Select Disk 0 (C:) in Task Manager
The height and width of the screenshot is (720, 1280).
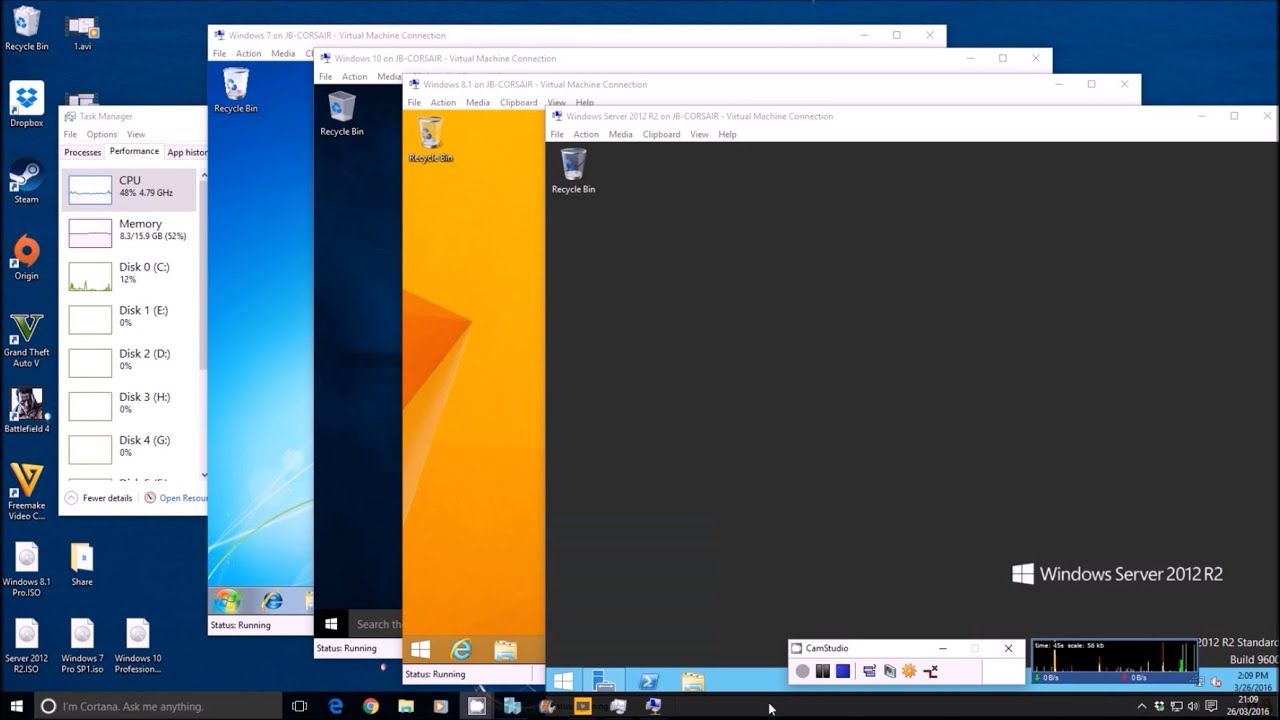click(x=130, y=275)
